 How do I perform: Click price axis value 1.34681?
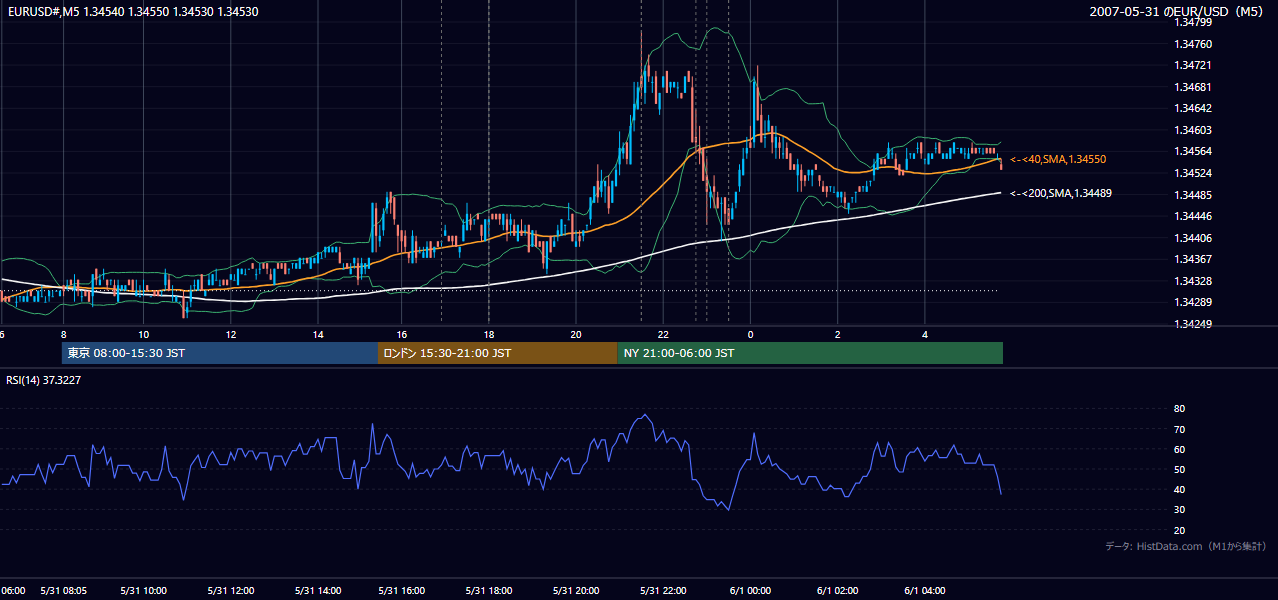pos(1191,87)
